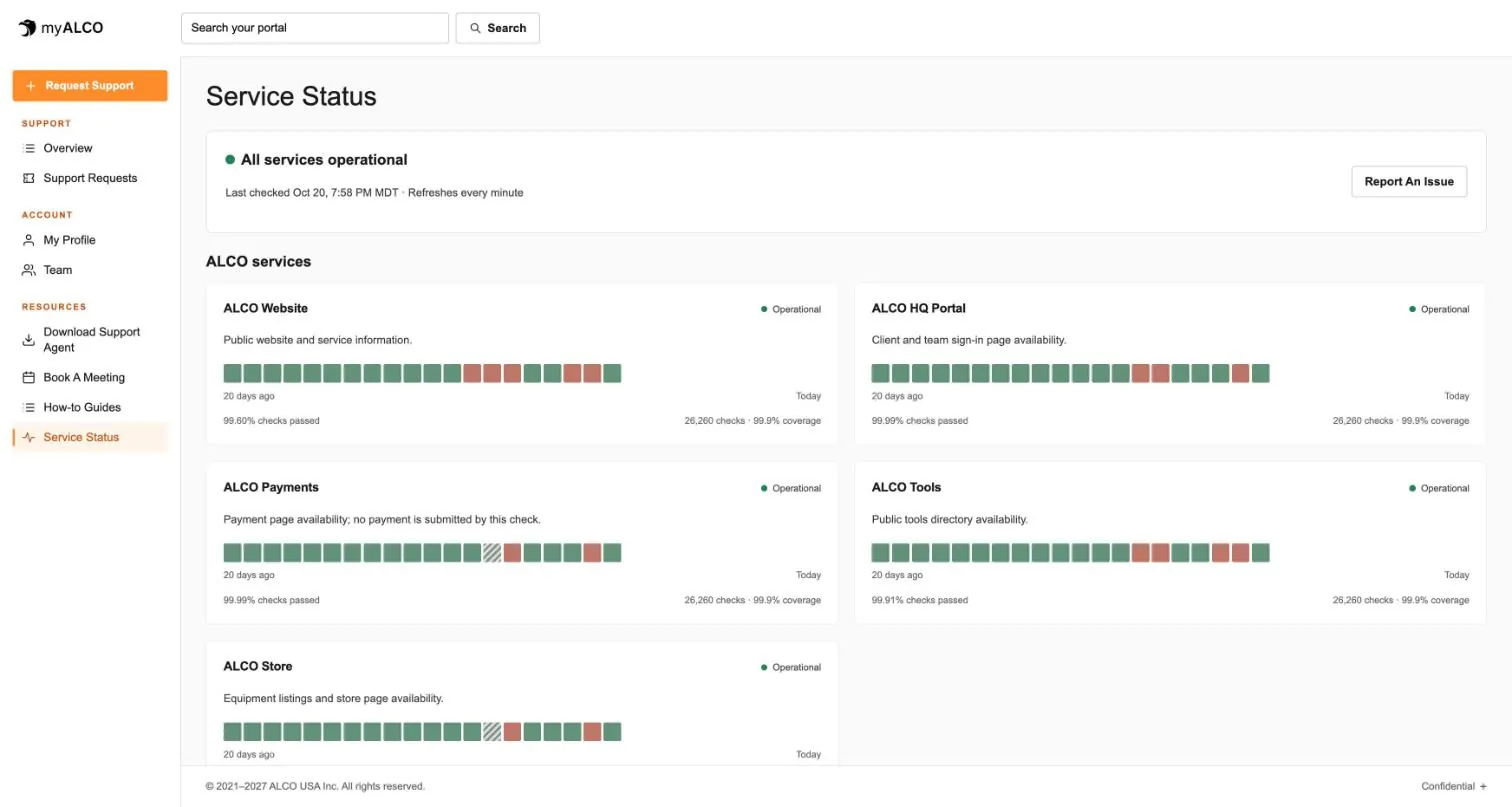The width and height of the screenshot is (1512, 807).
Task: Select the Support Requests ticket icon
Action: click(29, 178)
